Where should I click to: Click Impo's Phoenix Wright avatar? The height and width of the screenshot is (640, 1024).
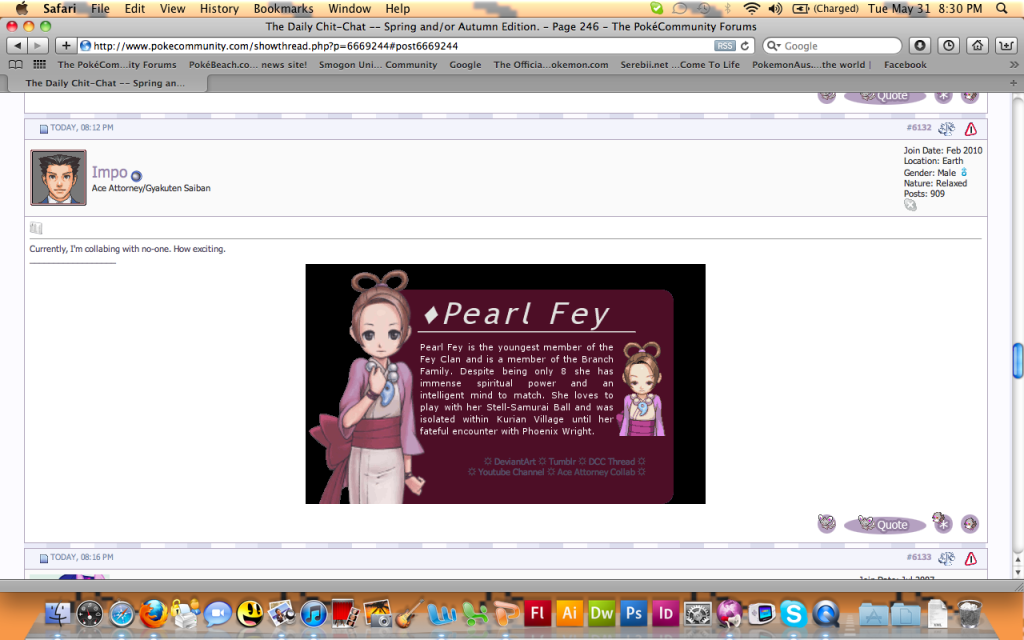point(58,178)
